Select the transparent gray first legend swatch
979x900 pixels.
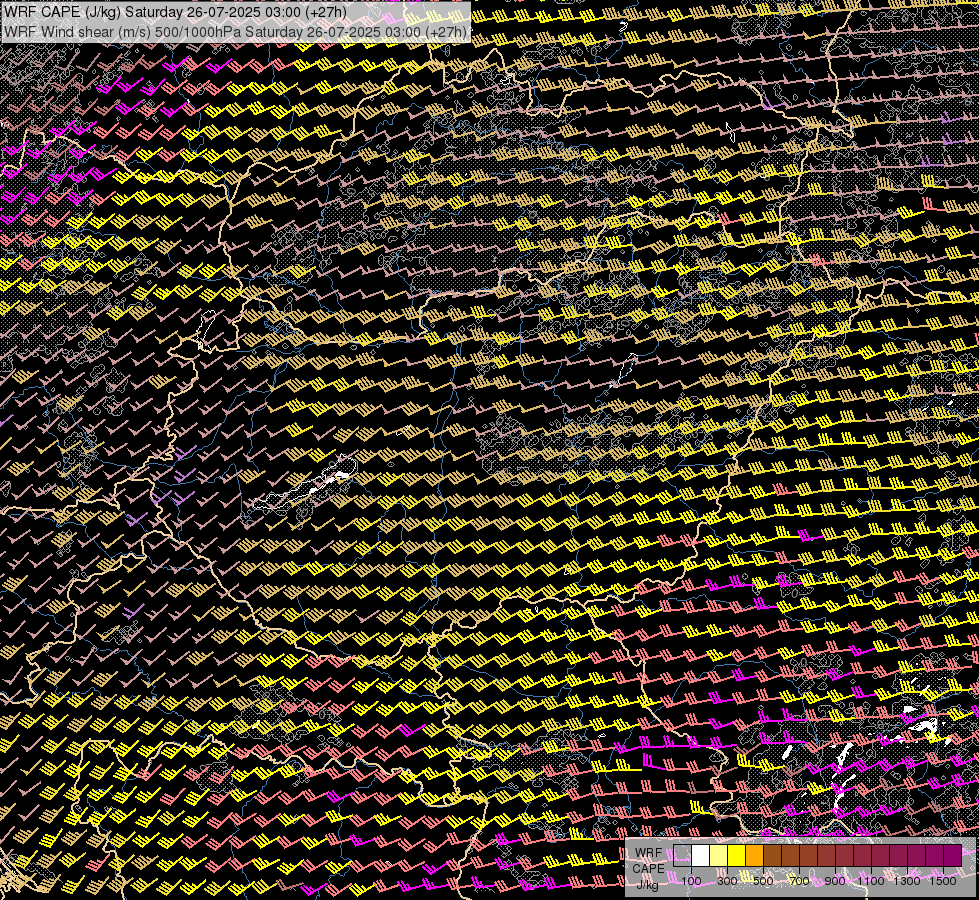click(682, 856)
